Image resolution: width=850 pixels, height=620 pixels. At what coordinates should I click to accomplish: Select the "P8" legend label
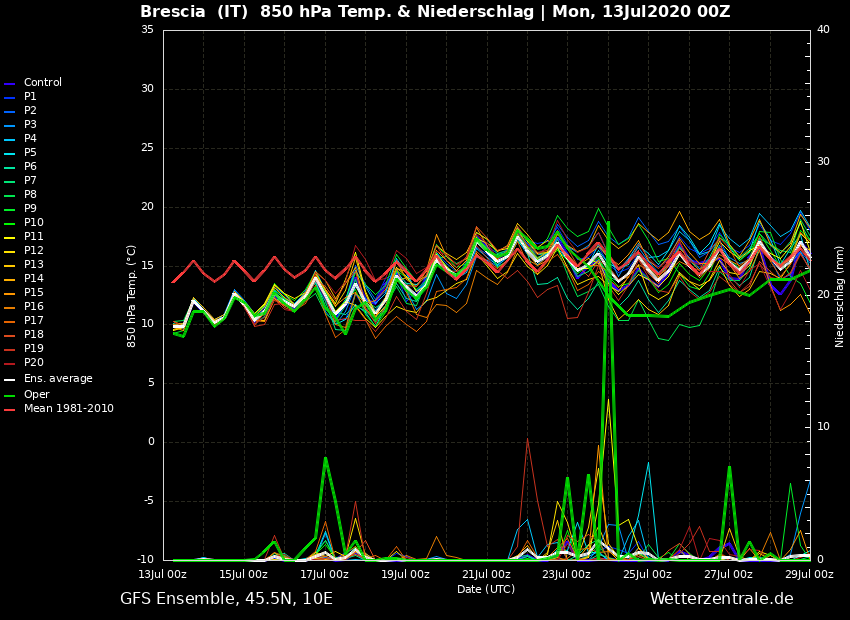tap(30, 195)
